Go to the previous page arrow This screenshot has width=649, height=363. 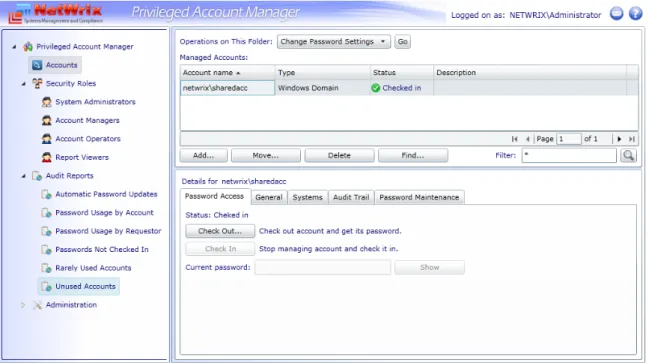[x=527, y=139]
